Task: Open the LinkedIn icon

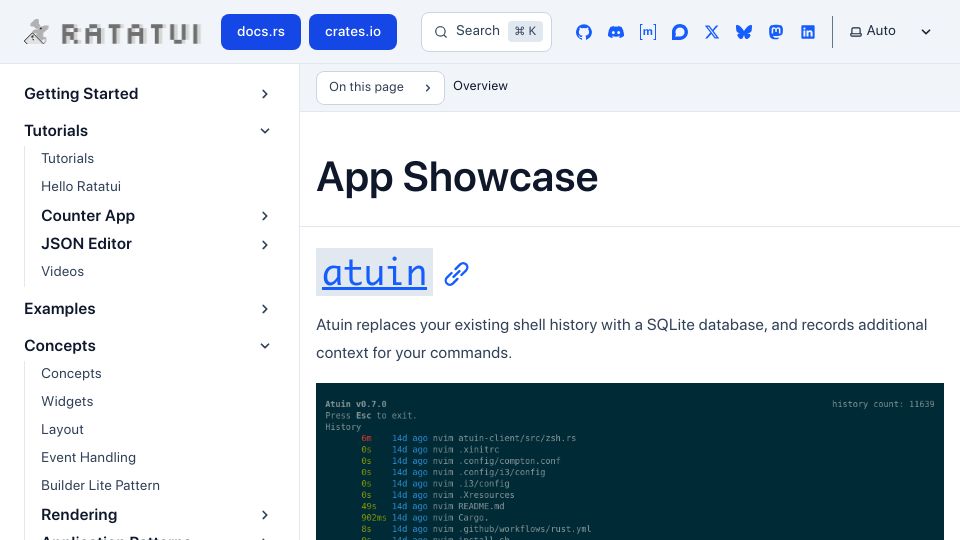Action: coord(808,32)
